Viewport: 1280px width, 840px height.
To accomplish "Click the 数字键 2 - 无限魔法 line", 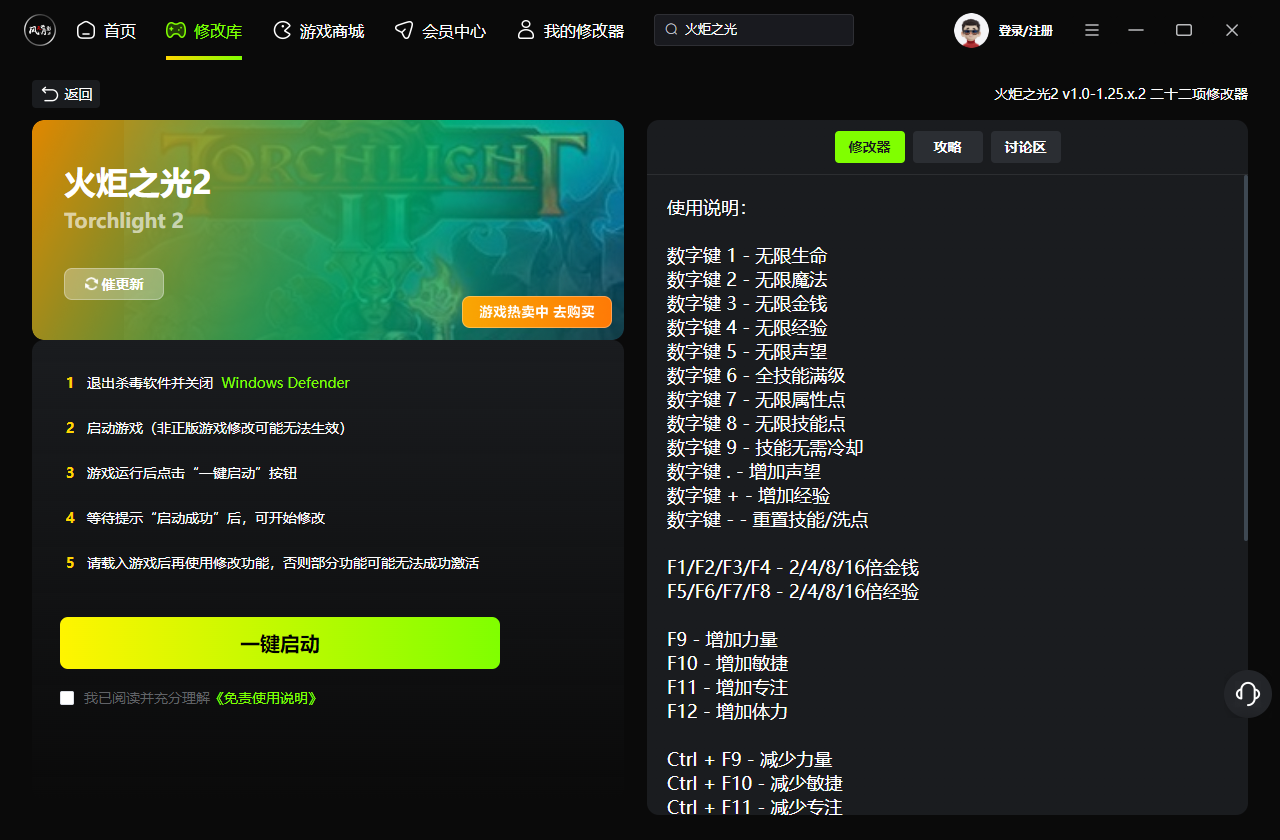I will click(747, 280).
